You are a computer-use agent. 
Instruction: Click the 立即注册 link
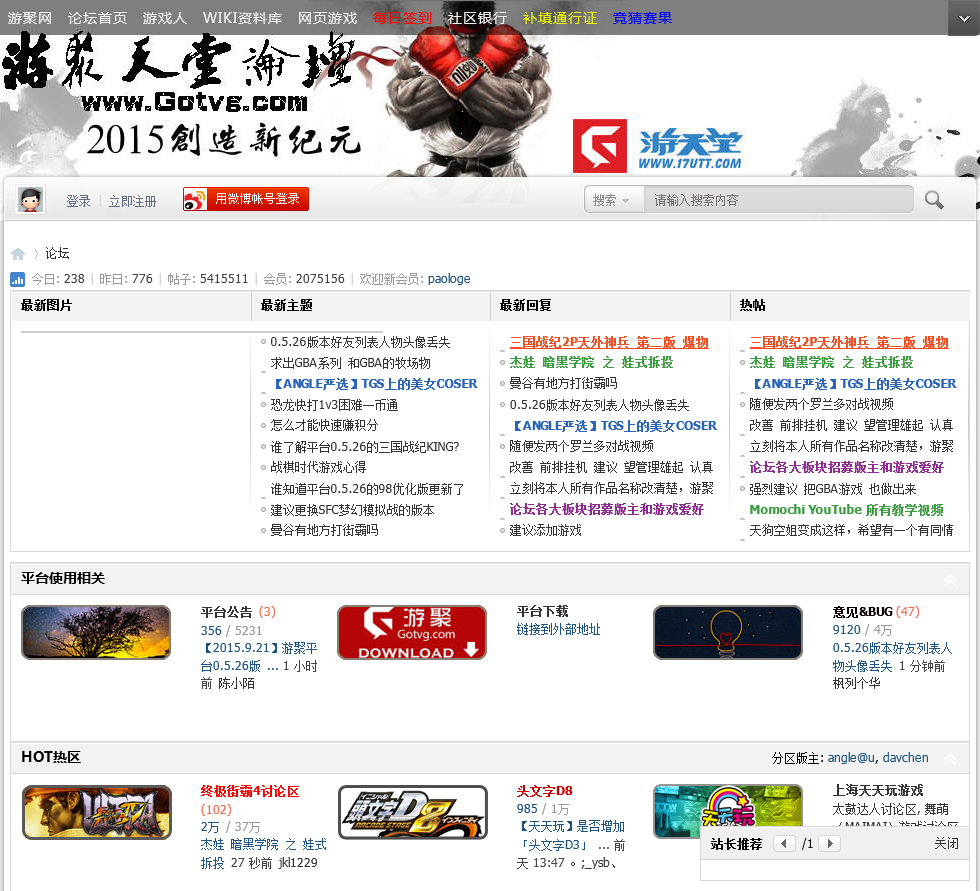click(x=132, y=201)
